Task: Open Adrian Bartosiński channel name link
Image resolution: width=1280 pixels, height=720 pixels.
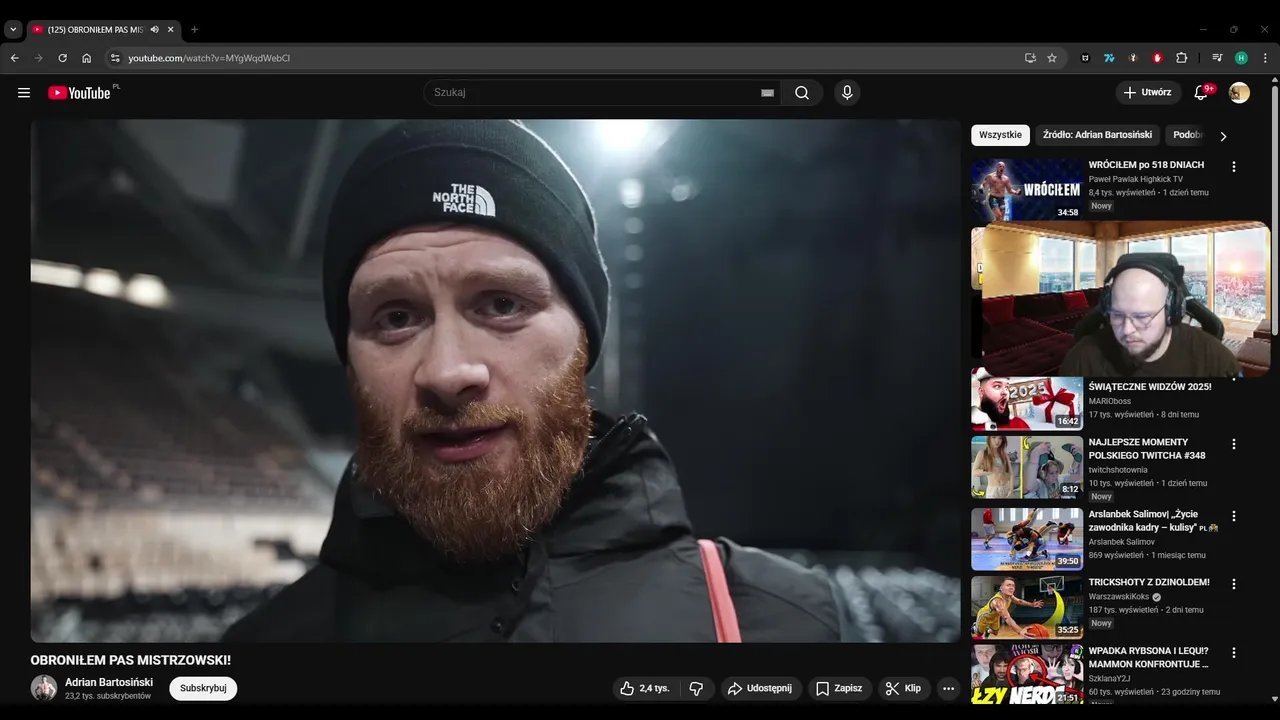Action: (x=109, y=682)
